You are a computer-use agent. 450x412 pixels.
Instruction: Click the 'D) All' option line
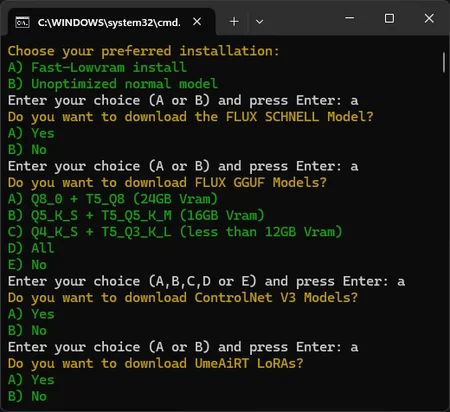coord(31,248)
